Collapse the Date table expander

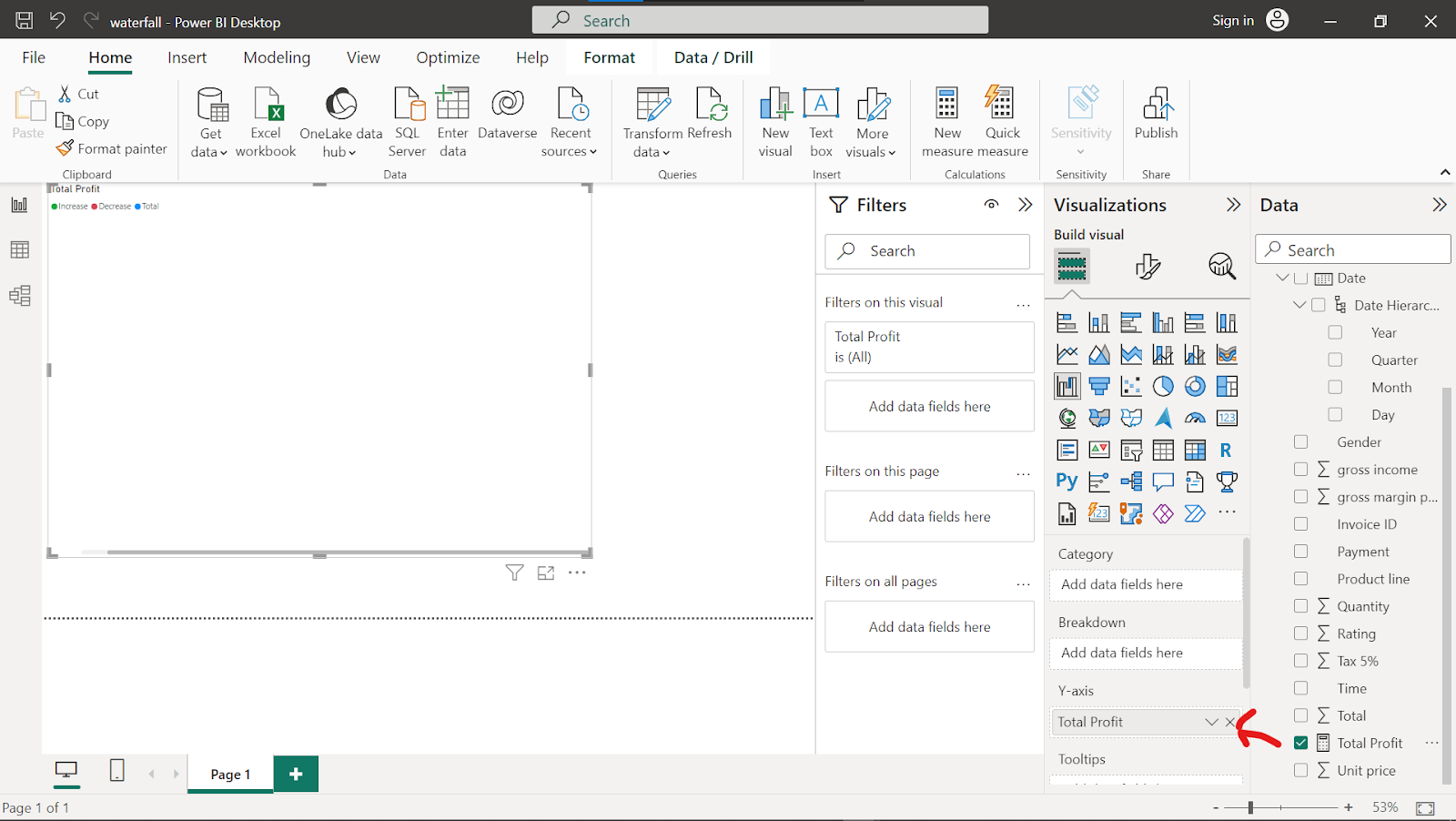[1282, 278]
